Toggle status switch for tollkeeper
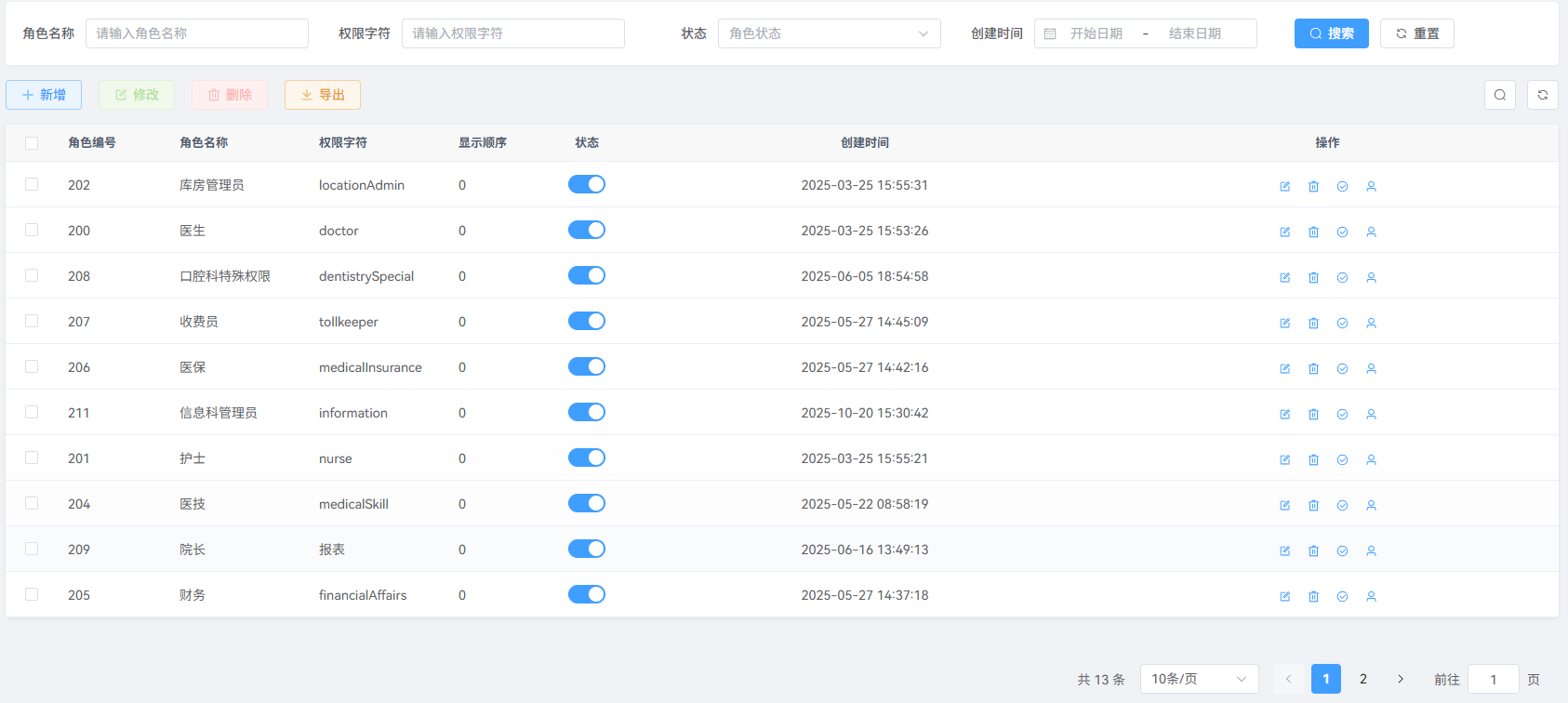 587,321
